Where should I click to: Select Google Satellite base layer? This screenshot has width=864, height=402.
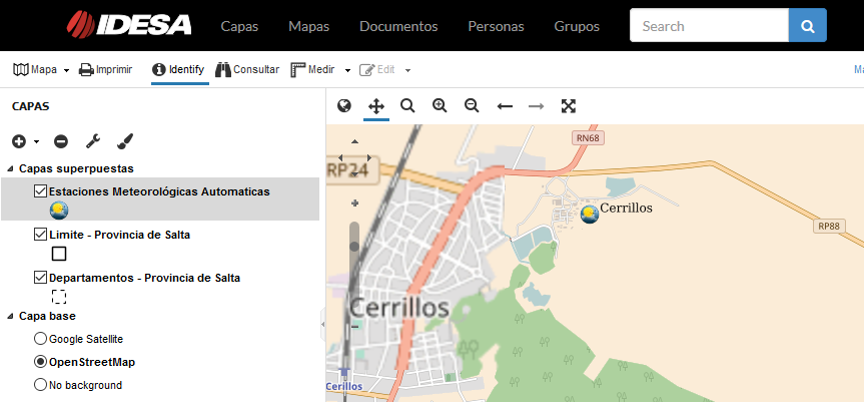(x=40, y=339)
